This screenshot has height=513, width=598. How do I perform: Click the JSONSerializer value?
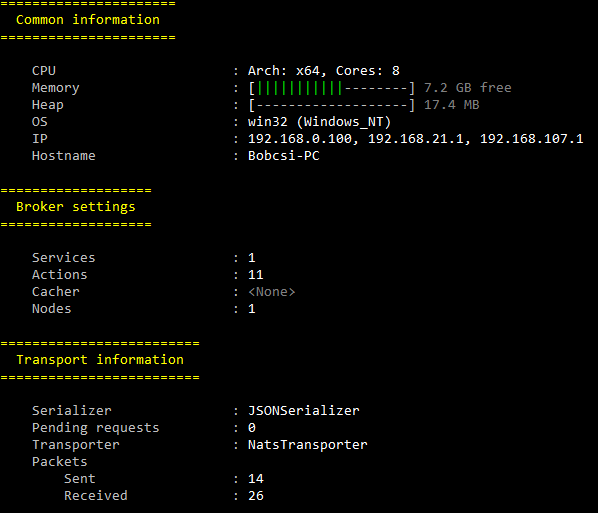click(x=304, y=411)
